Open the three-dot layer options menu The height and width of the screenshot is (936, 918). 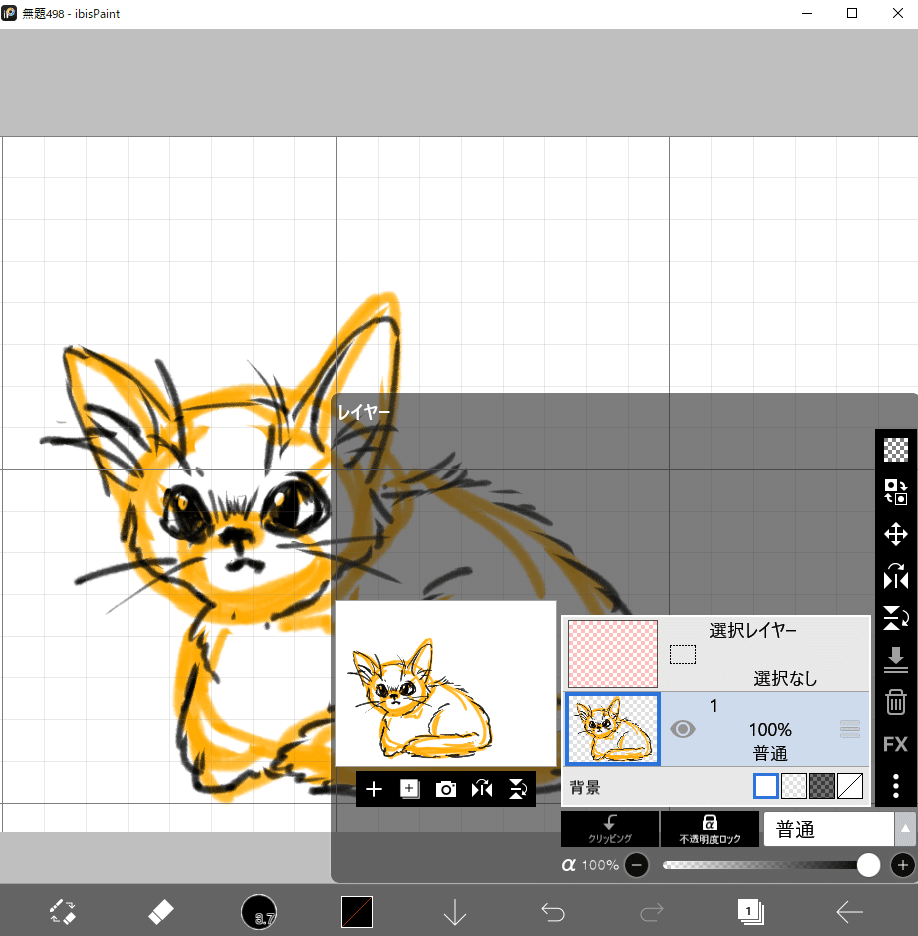895,787
